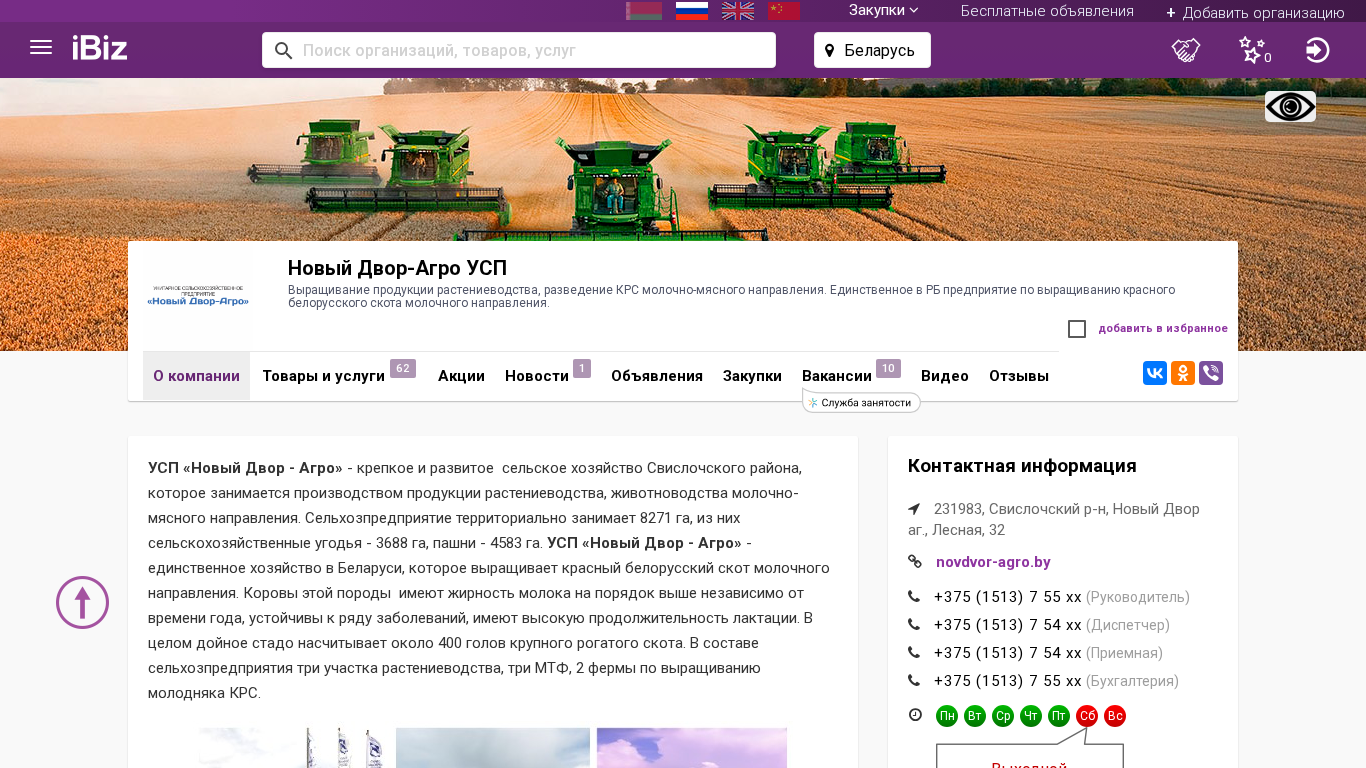Visit novdvor-agro.by website

993,562
